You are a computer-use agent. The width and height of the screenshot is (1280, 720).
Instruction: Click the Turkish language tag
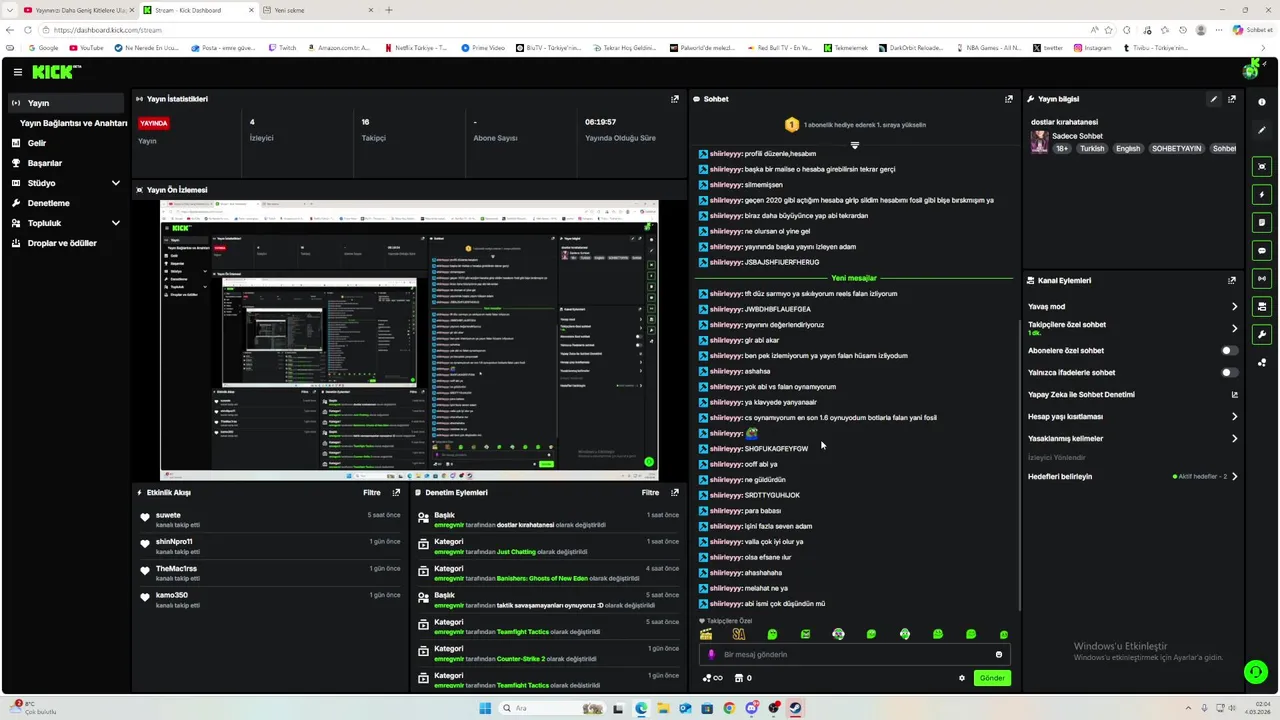[x=1092, y=148]
